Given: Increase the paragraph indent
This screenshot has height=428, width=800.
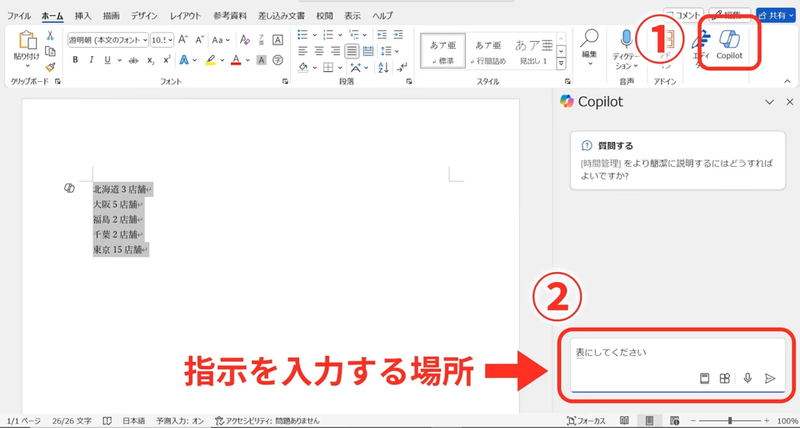Looking at the screenshot, I should [x=398, y=35].
